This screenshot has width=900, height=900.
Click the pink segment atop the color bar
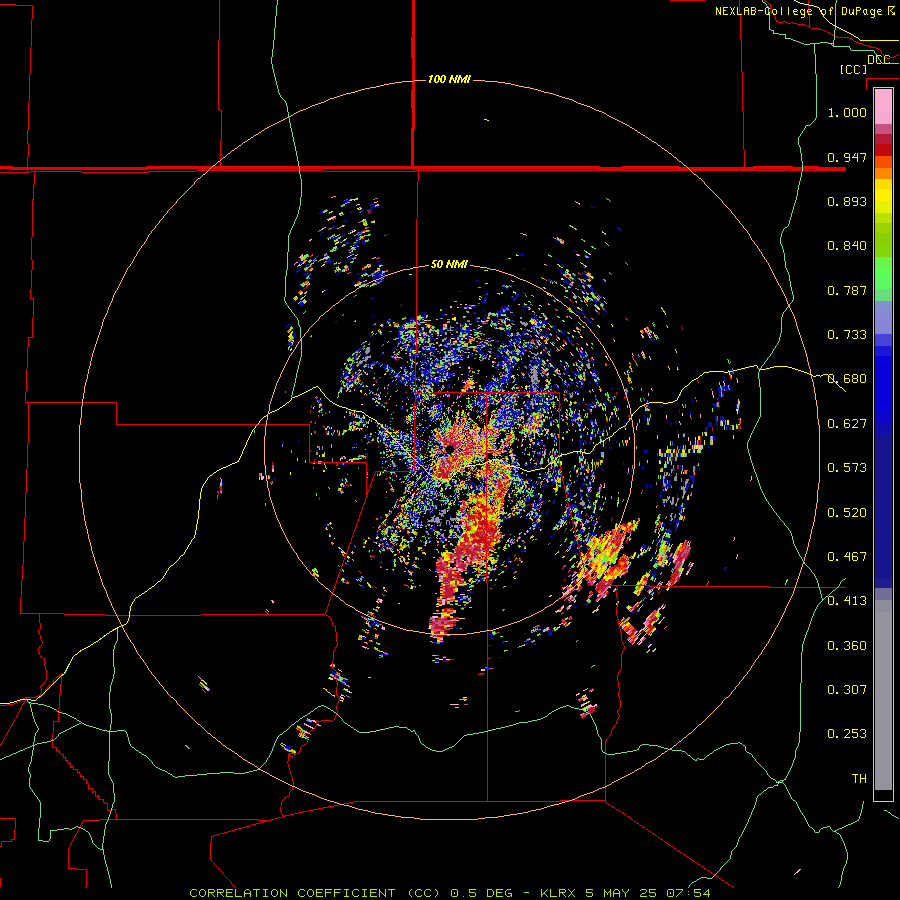pos(883,106)
